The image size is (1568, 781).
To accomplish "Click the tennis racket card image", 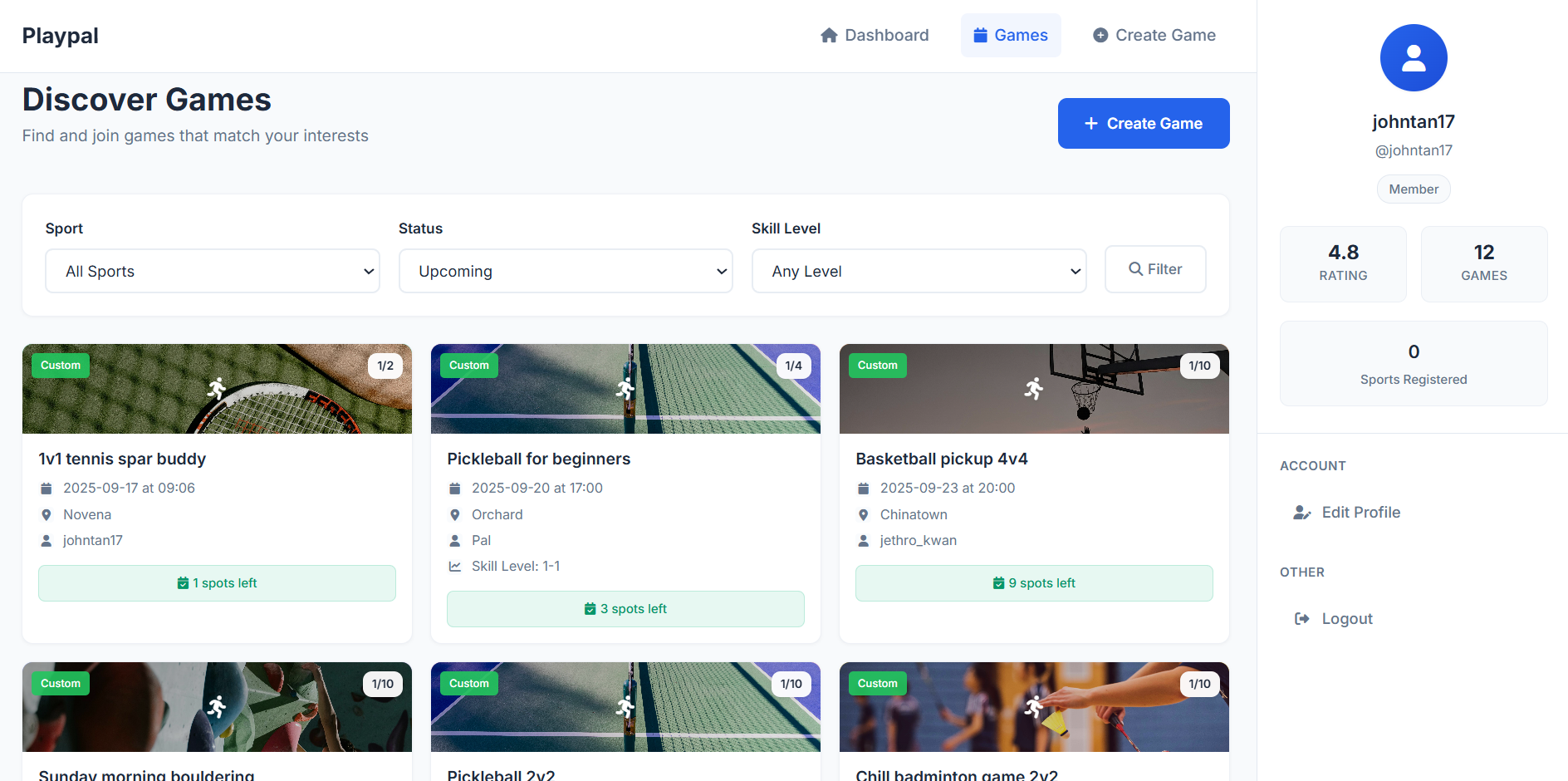I will 217,389.
